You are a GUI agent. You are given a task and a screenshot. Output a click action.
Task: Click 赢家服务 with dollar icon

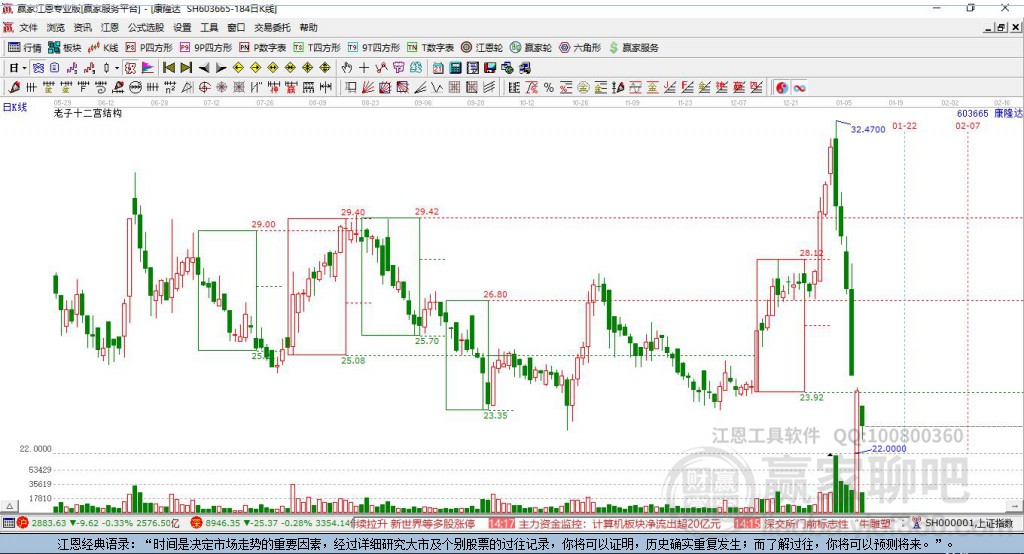633,48
